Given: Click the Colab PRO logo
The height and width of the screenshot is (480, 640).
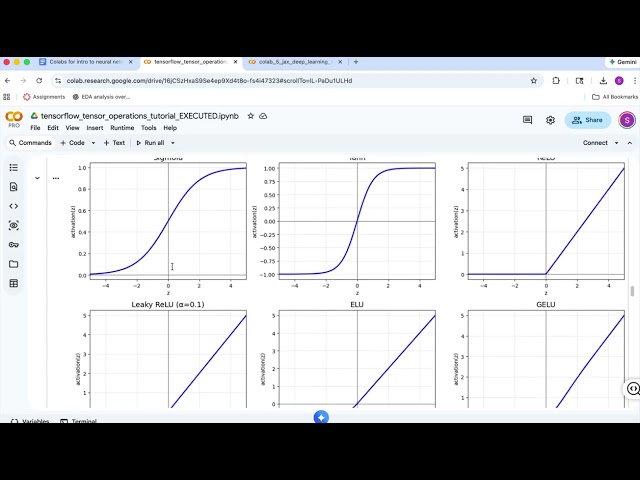Looking at the screenshot, I should pyautogui.click(x=14, y=119).
